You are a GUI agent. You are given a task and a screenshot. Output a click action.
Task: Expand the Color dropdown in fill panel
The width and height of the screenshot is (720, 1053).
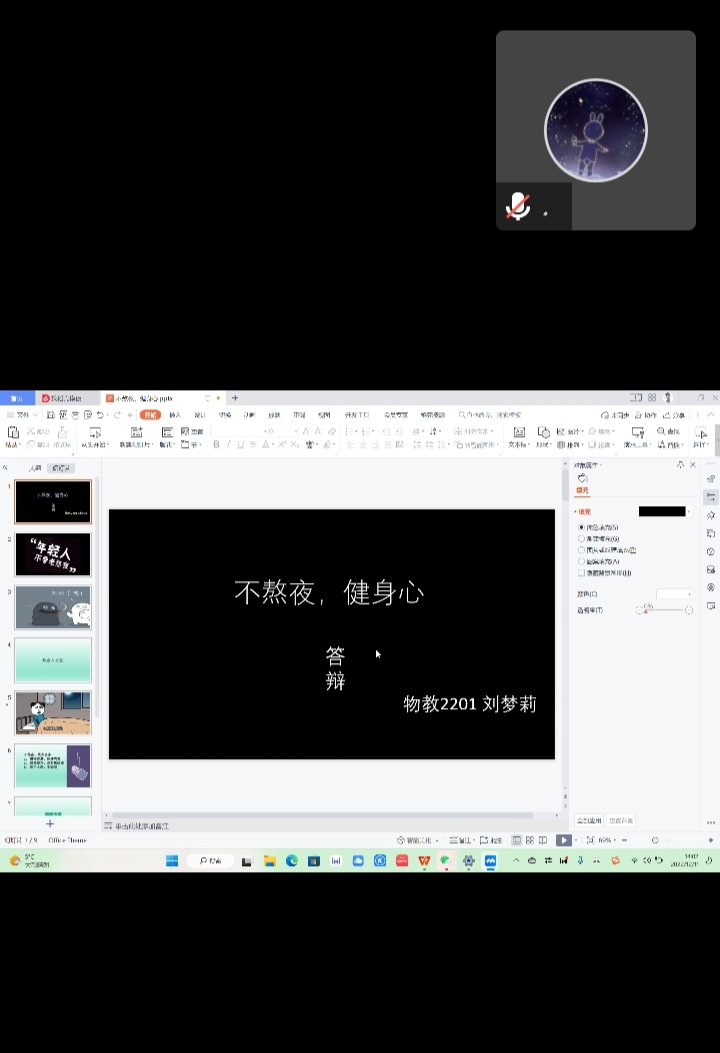pyautogui.click(x=674, y=594)
